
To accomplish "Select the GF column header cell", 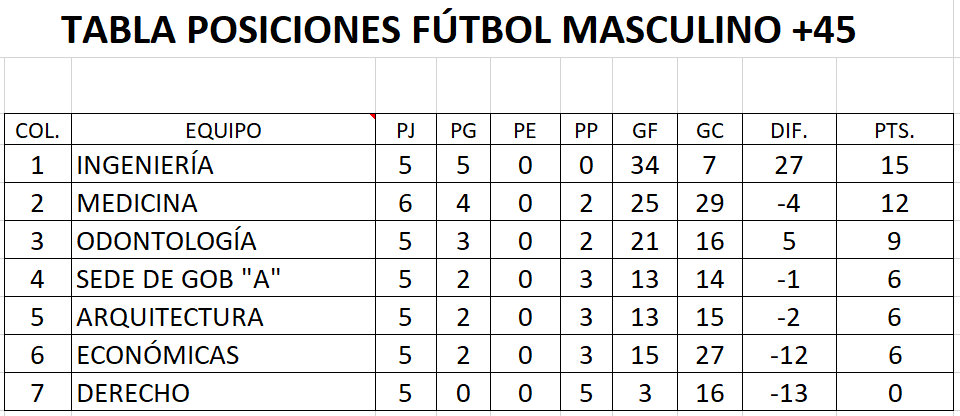I will click(x=645, y=130).
